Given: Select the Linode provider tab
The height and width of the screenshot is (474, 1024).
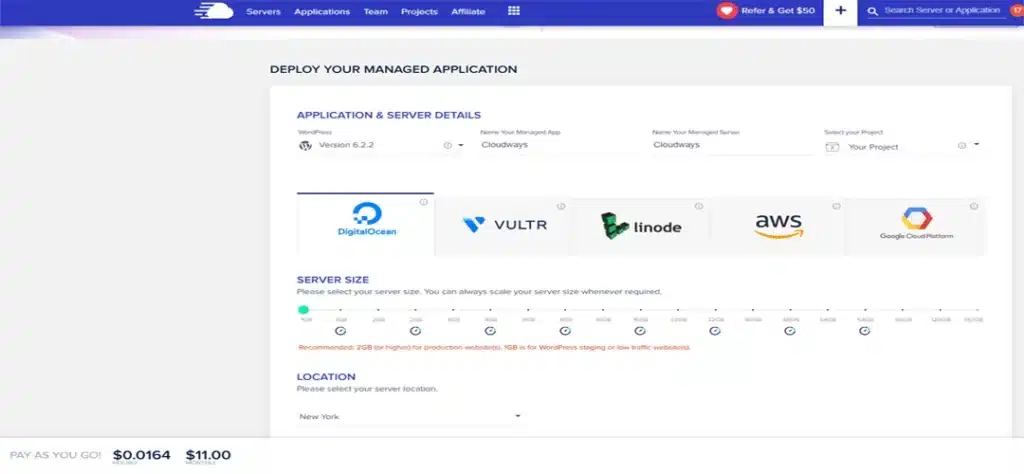Looking at the screenshot, I should point(641,226).
